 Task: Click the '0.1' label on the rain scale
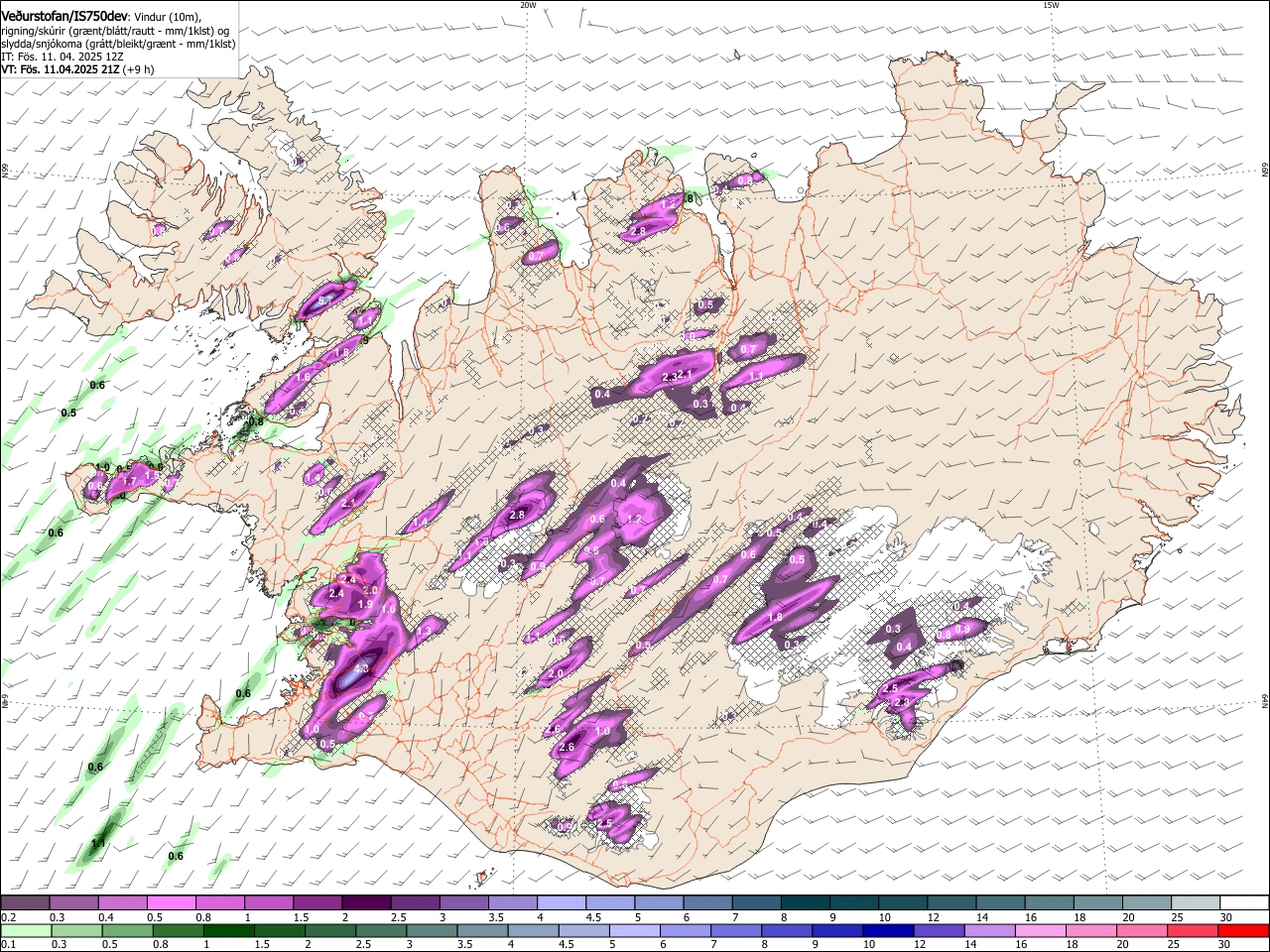click(x=8, y=945)
